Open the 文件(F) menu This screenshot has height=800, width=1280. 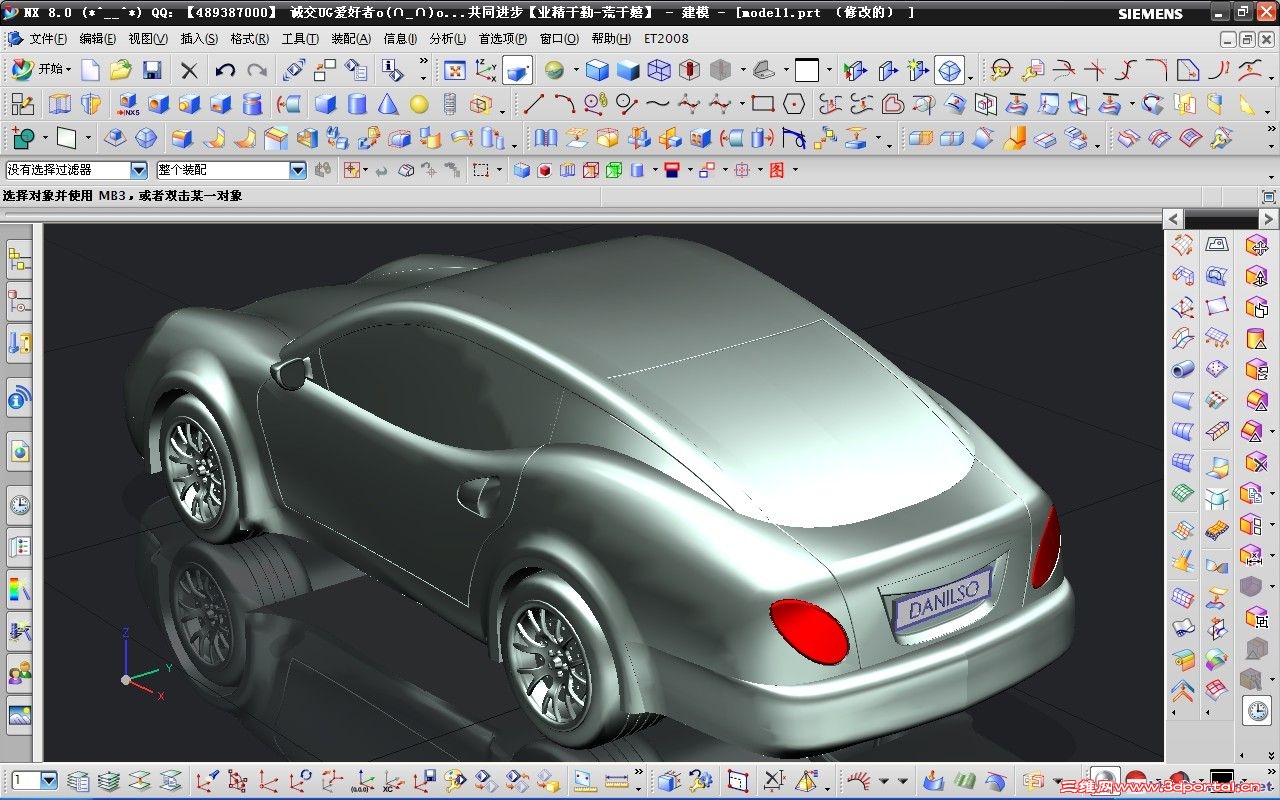point(47,39)
